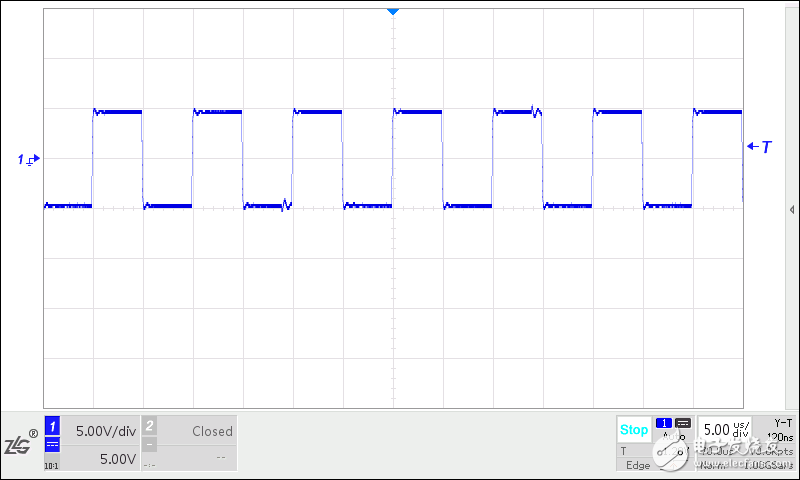The width and height of the screenshot is (800, 480).
Task: Click the trigger T label in status bar
Action: (x=624, y=451)
